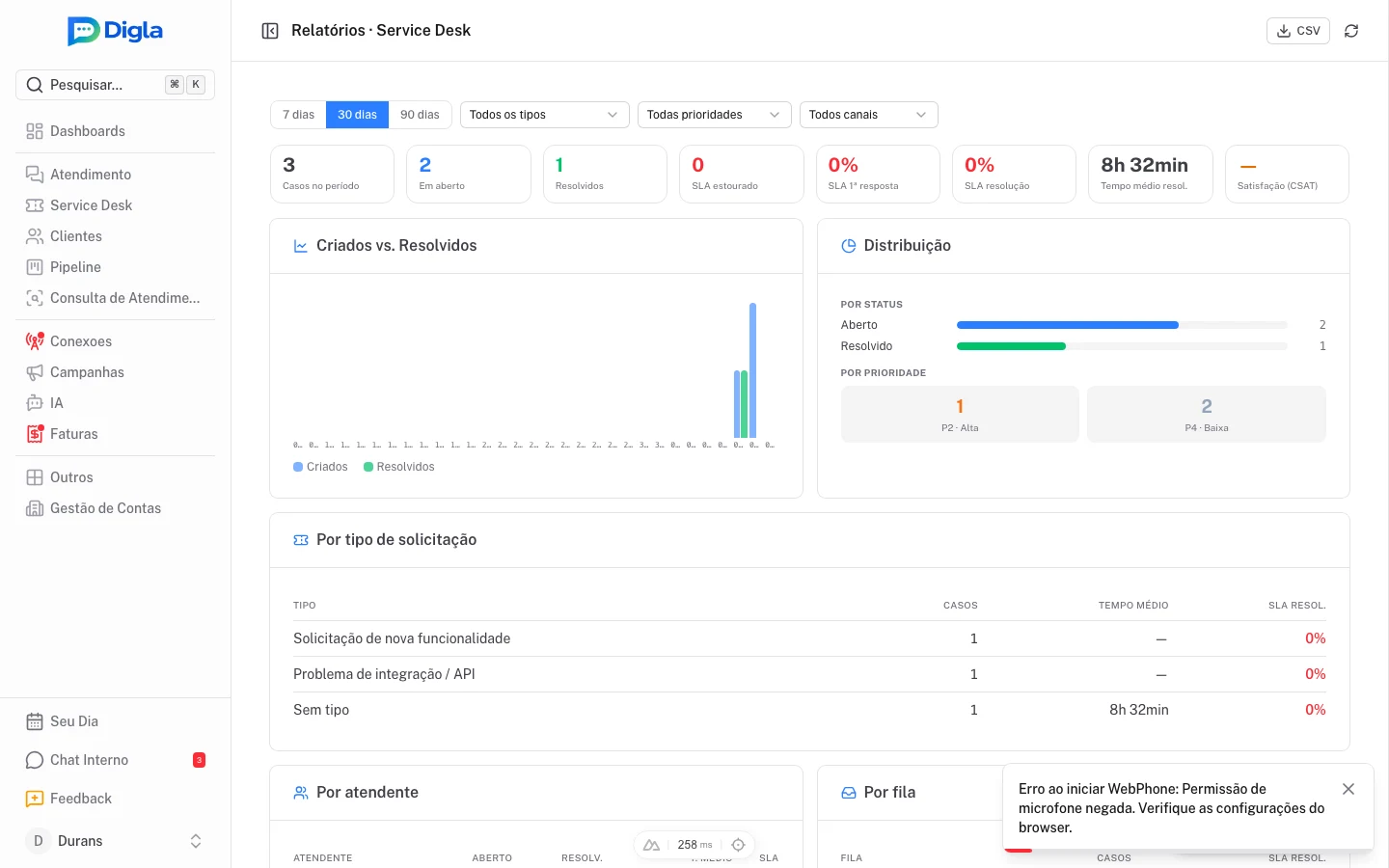Viewport: 1389px width, 868px height.
Task: Open IA section
Action: click(x=115, y=403)
